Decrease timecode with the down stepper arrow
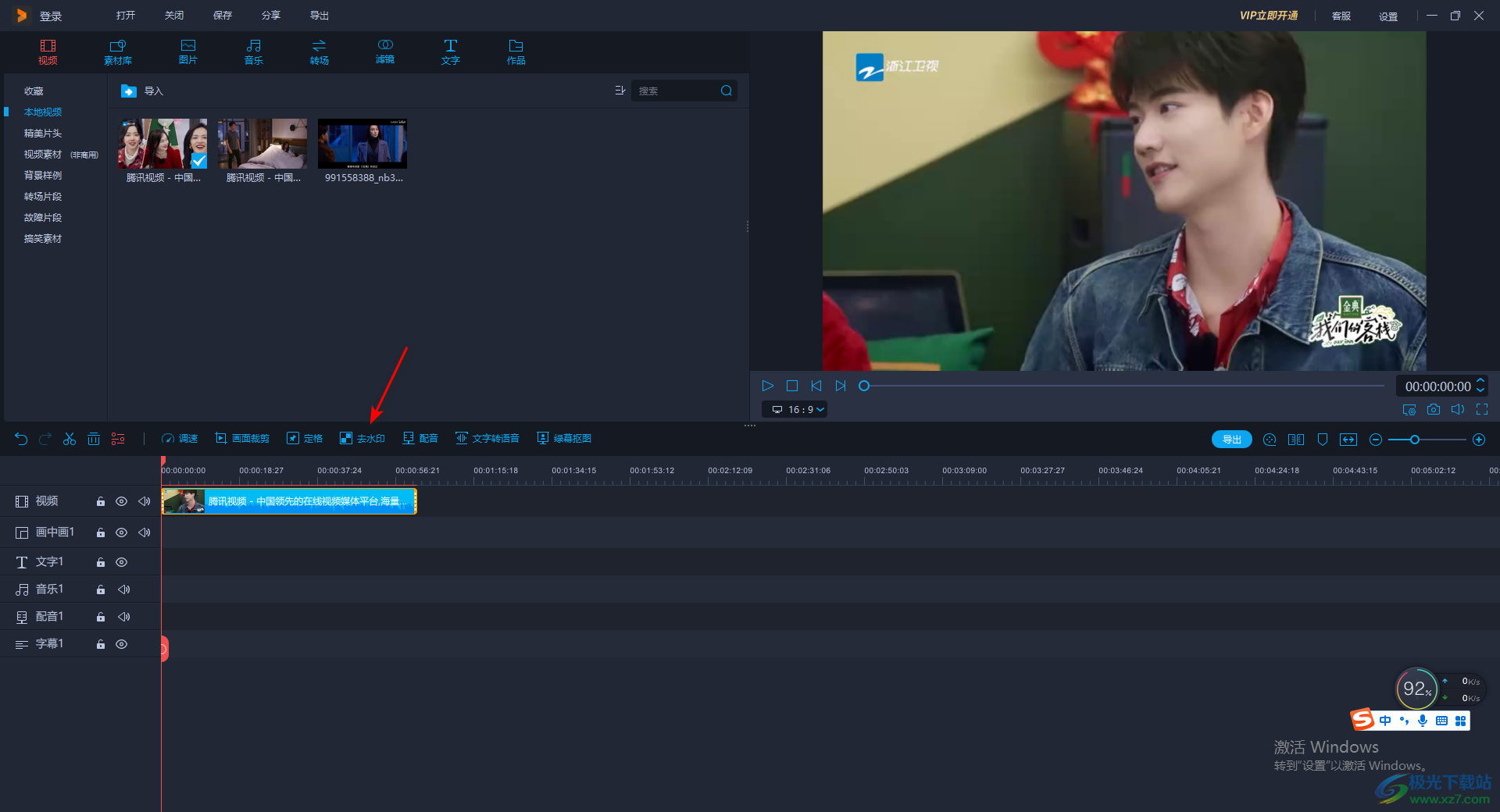This screenshot has width=1500, height=812. (1480, 390)
